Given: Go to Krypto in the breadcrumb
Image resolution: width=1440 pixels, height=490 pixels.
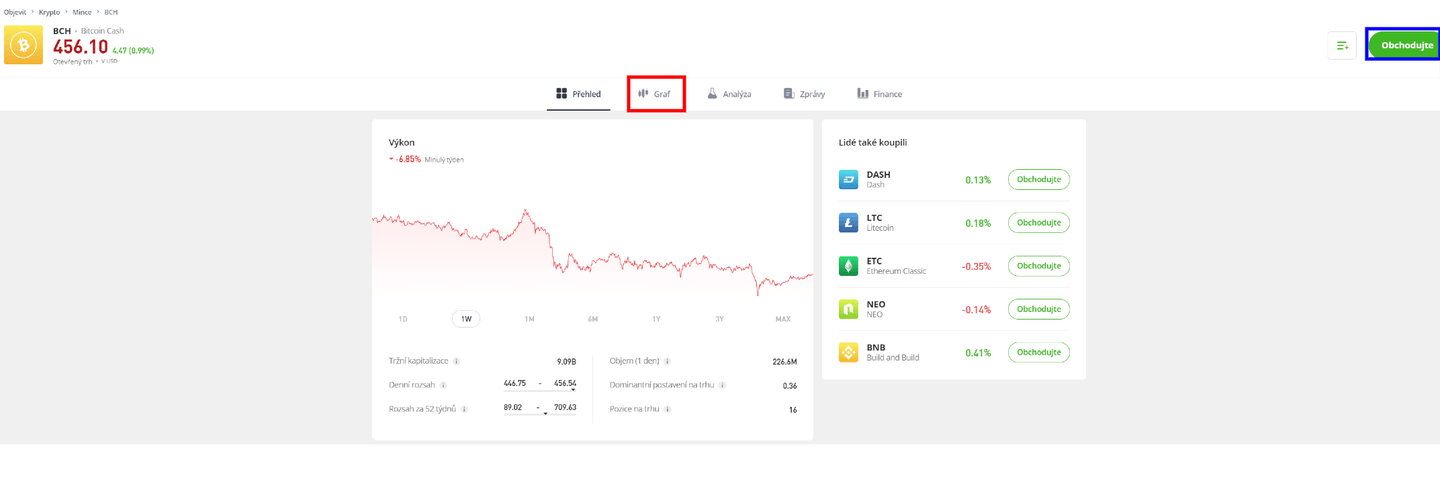Looking at the screenshot, I should 49,12.
